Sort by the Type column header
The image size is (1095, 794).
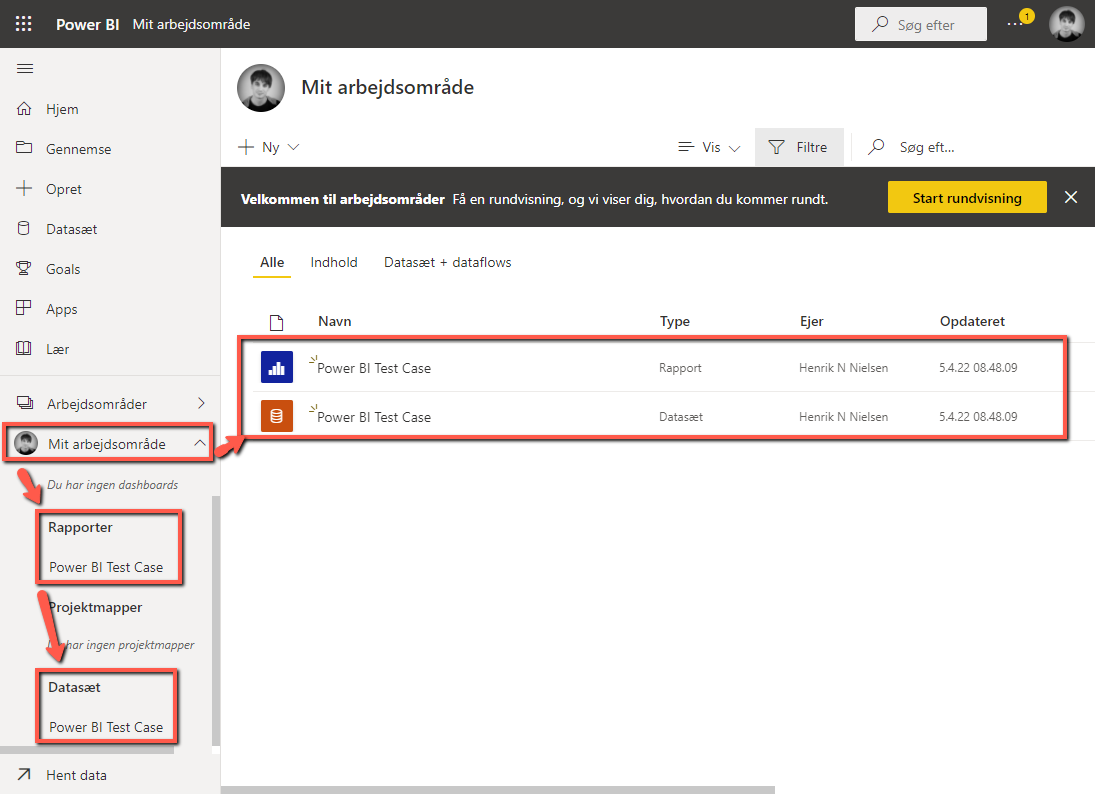pos(675,321)
